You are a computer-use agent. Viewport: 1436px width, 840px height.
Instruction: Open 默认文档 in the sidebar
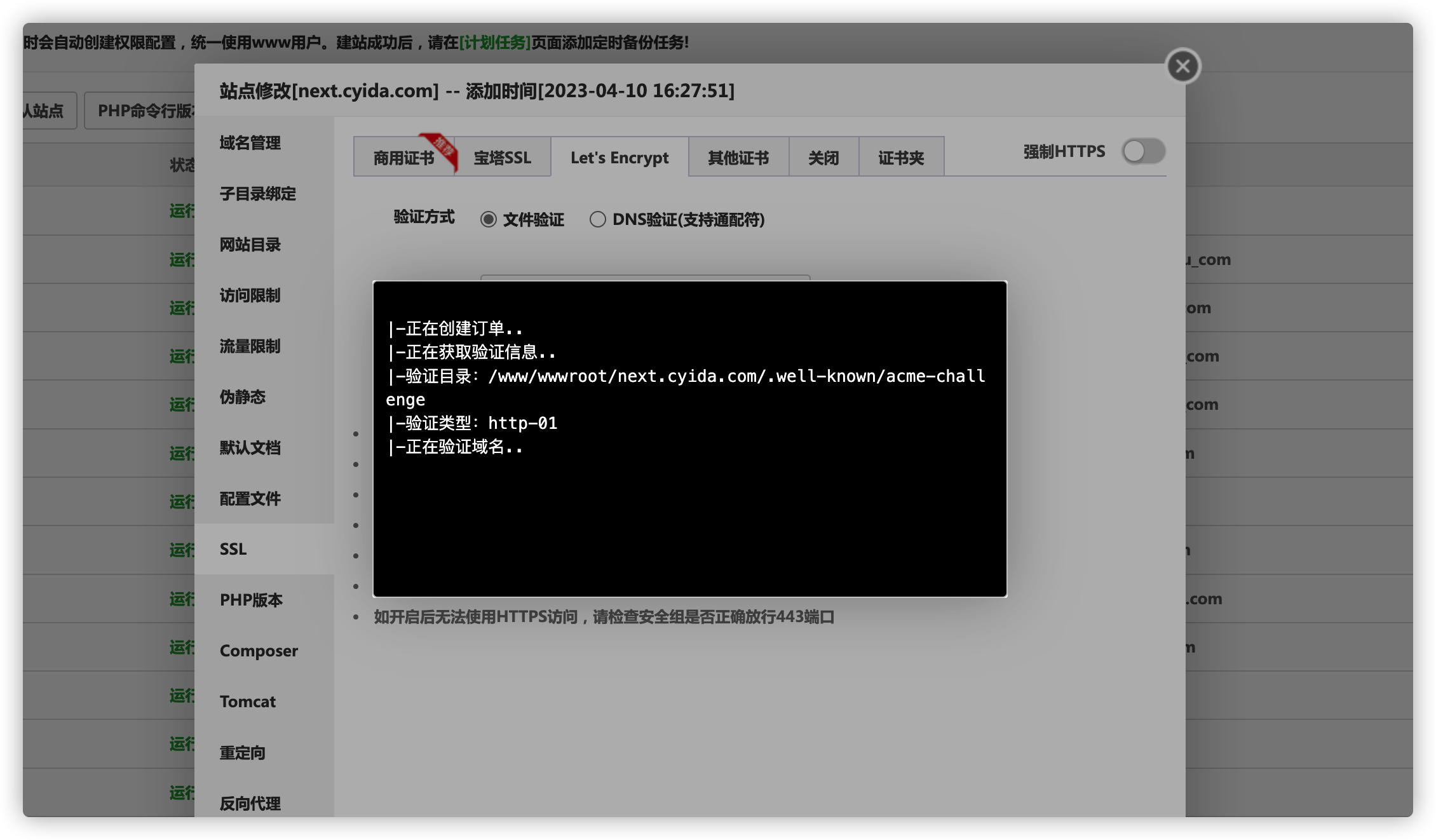264,448
